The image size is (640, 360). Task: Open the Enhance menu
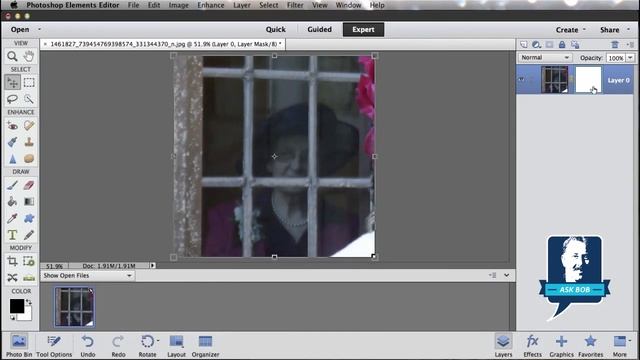211,5
